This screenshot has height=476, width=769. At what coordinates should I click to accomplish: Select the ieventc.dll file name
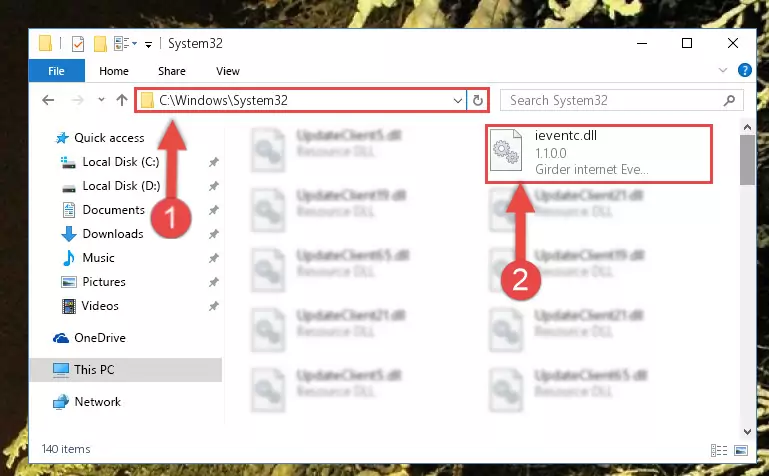pyautogui.click(x=565, y=136)
